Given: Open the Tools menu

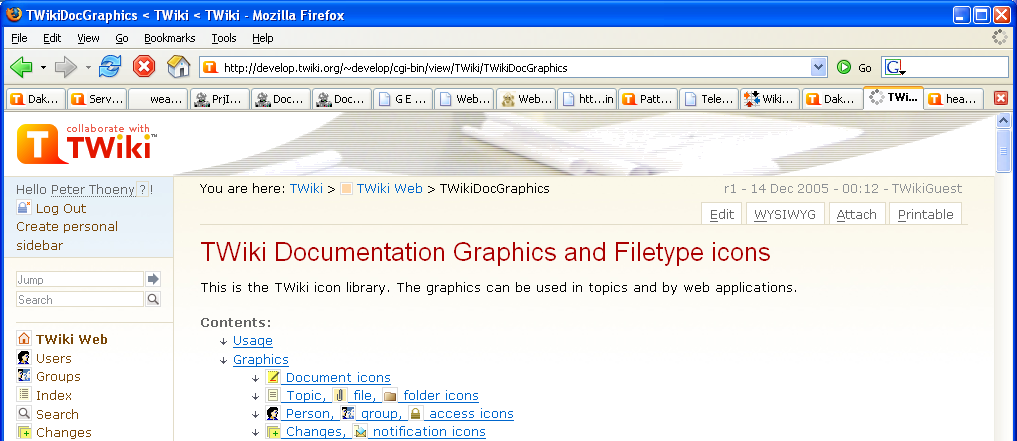Looking at the screenshot, I should point(223,38).
